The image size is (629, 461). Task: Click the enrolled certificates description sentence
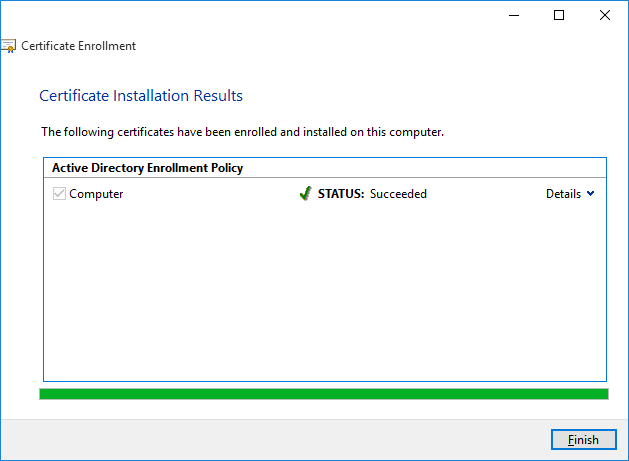tap(242, 131)
